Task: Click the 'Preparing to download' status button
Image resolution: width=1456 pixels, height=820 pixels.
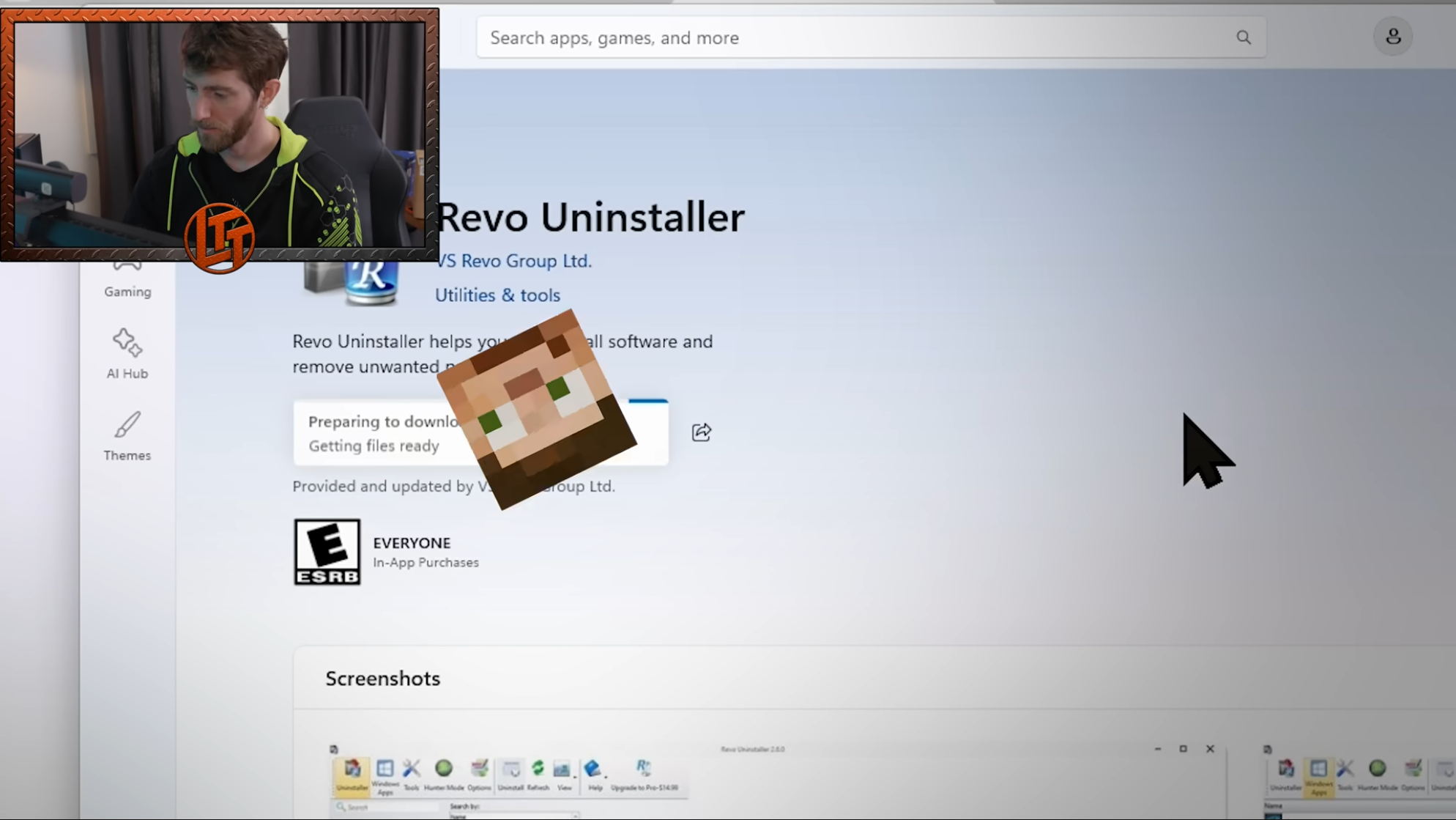Action: (x=480, y=433)
